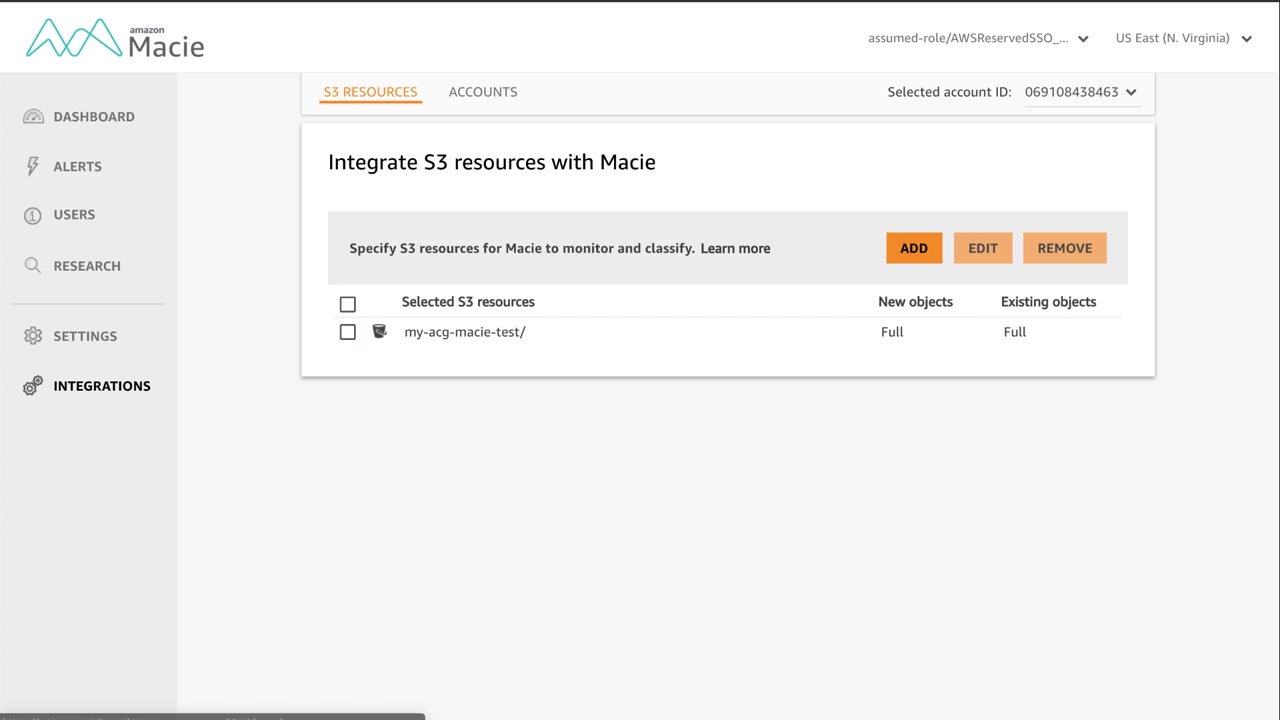Open Settings in the sidebar
1280x720 pixels.
coord(85,336)
